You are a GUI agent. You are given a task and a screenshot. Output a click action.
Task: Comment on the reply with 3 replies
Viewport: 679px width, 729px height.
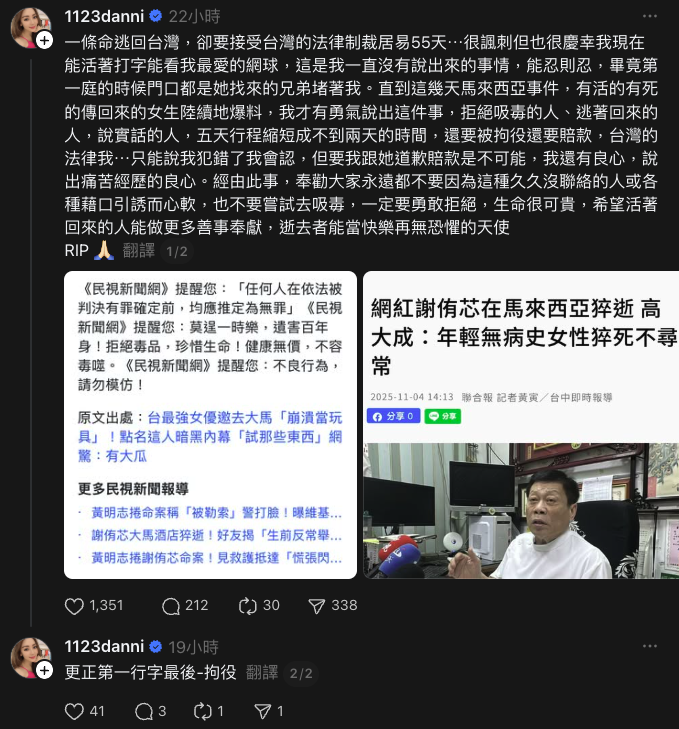pyautogui.click(x=150, y=711)
